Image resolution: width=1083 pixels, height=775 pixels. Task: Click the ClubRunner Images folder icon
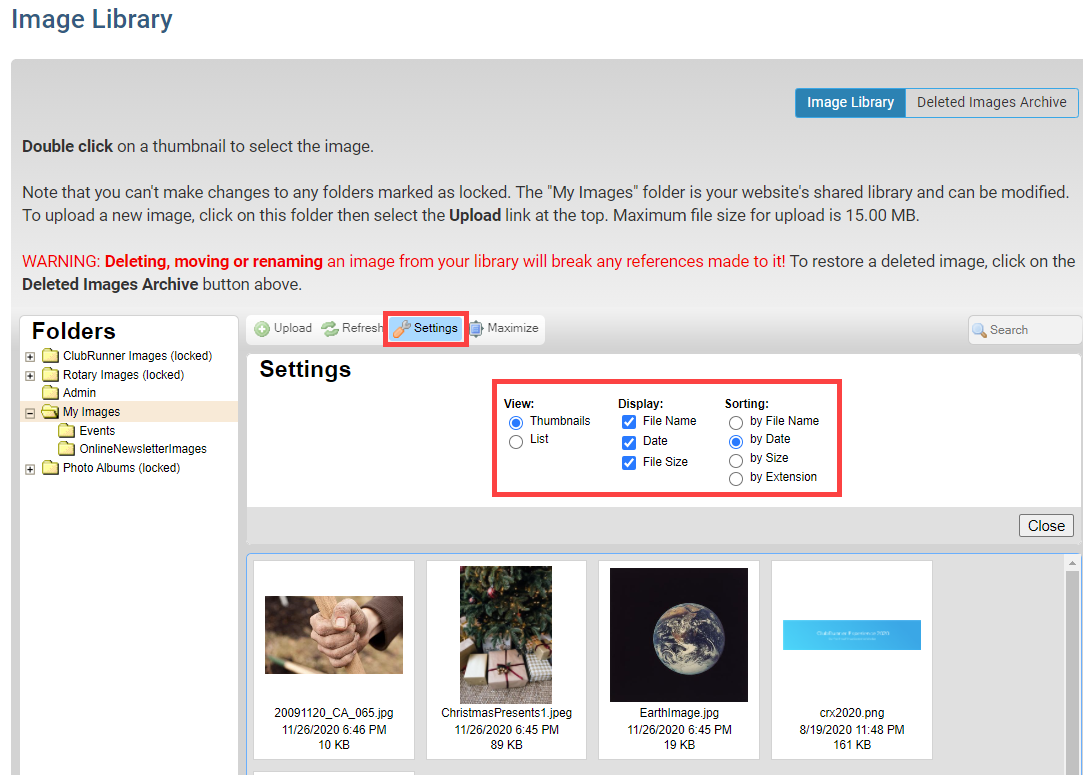tap(50, 356)
